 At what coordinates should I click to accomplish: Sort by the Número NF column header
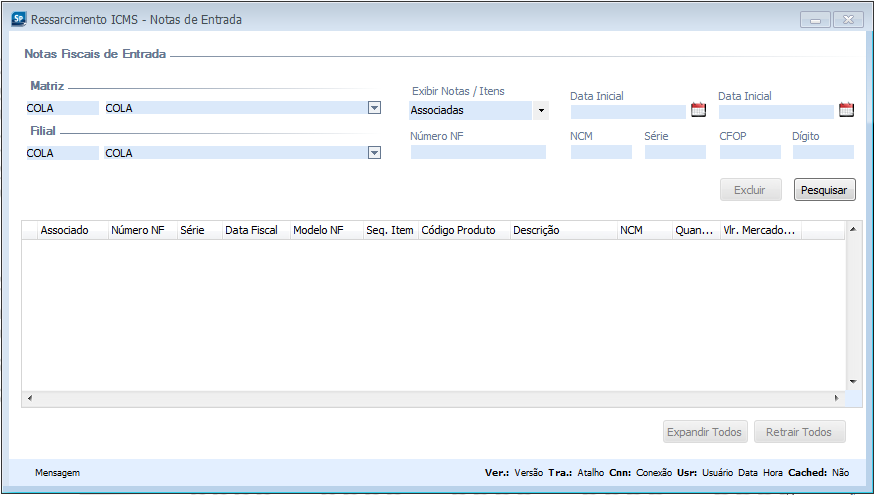point(138,230)
